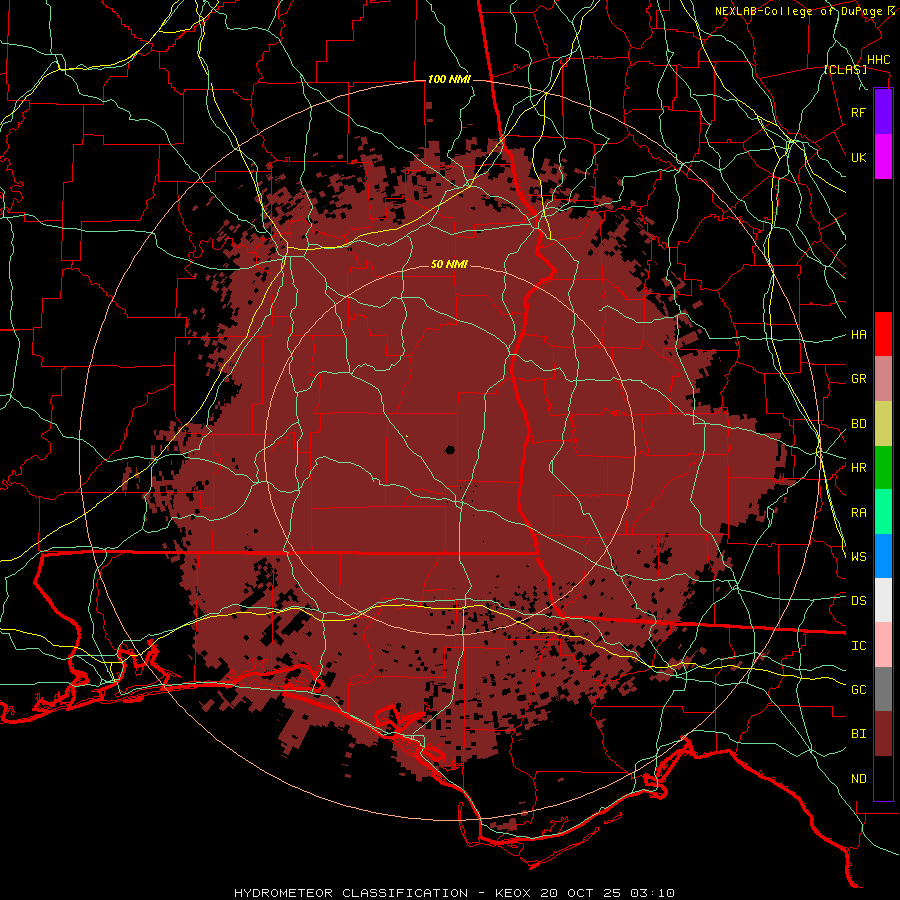Click the BD yellow legend swatch
This screenshot has width=900, height=900.
click(883, 424)
